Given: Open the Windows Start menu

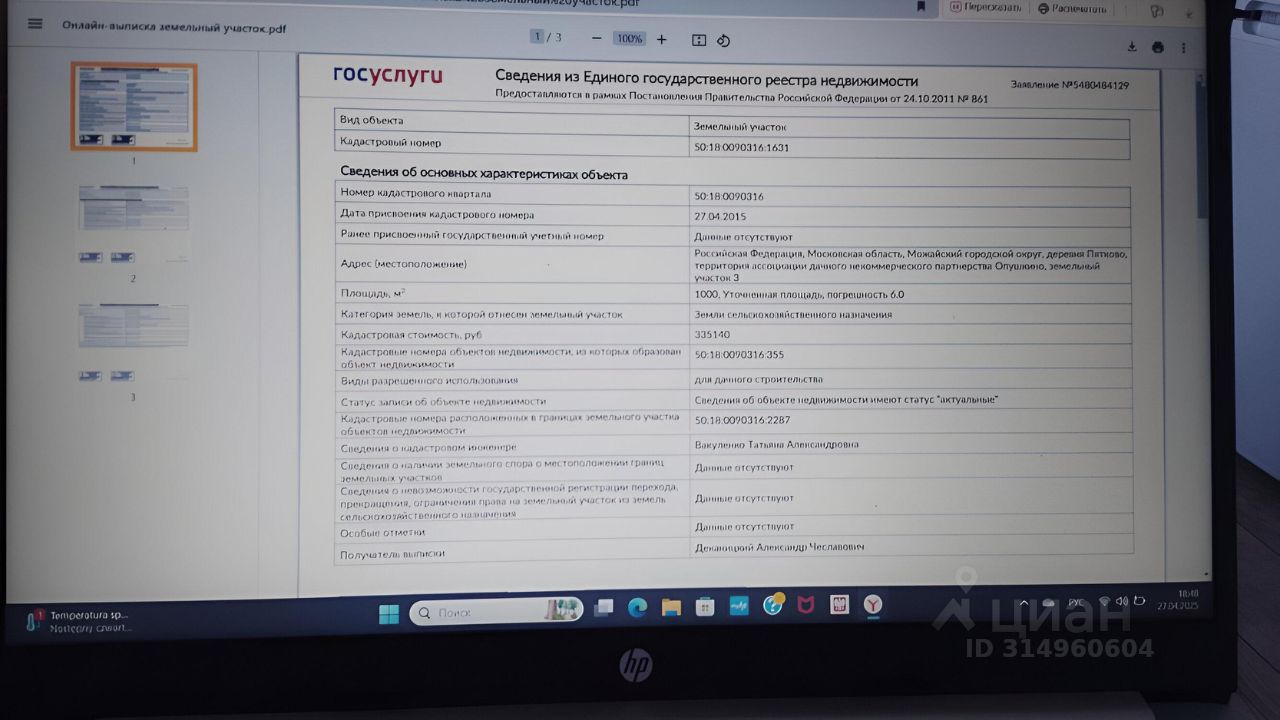Looking at the screenshot, I should coord(389,613).
